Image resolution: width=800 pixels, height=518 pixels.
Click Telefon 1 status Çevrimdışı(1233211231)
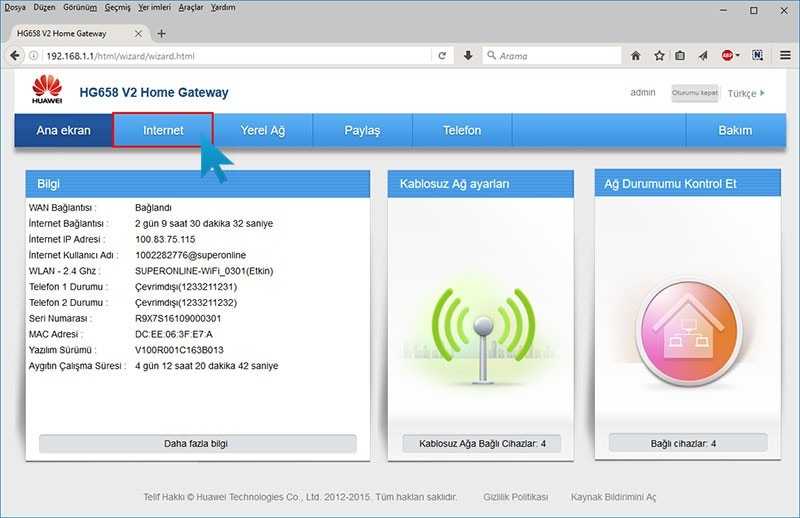coord(186,287)
